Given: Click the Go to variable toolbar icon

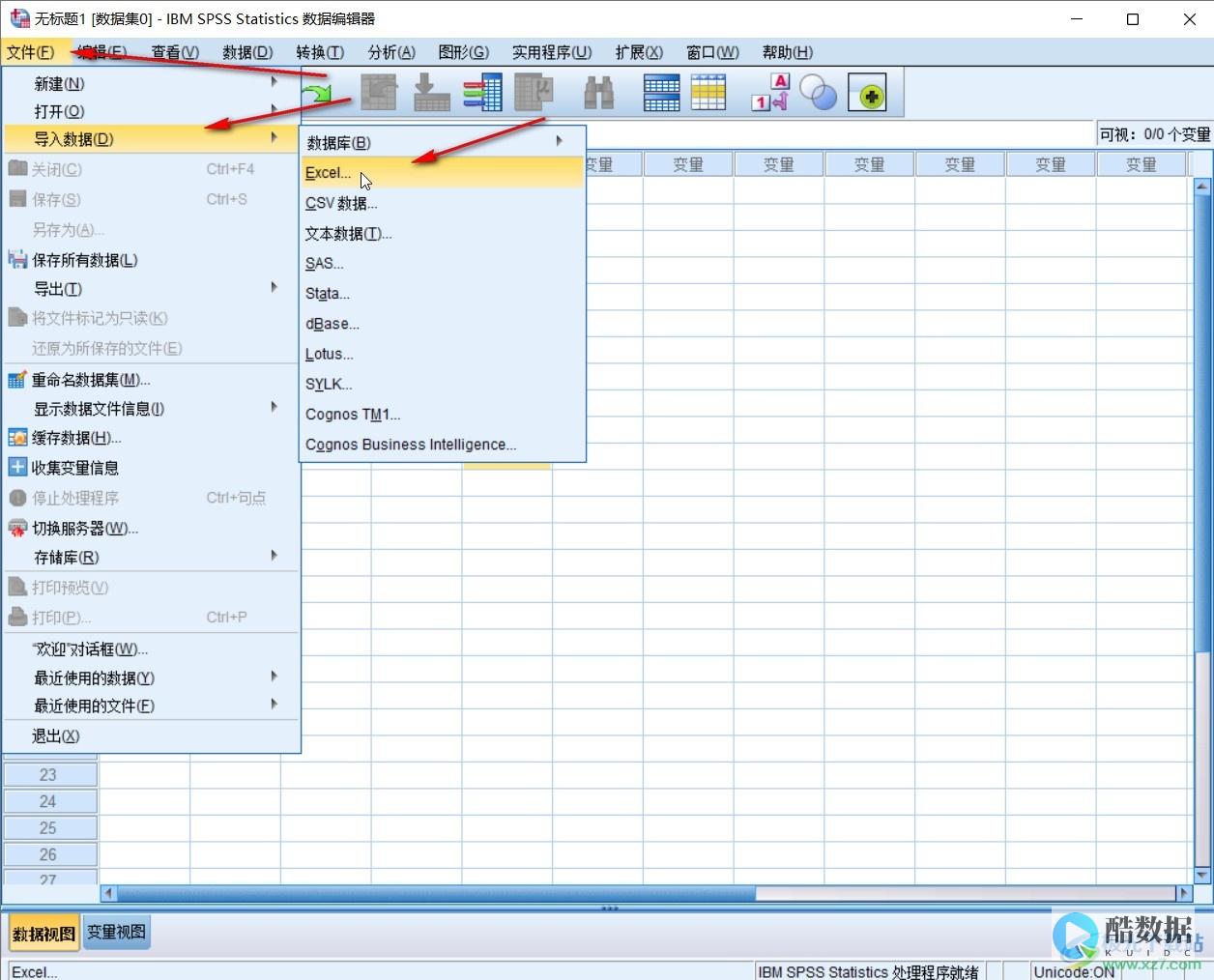Looking at the screenshot, I should [431, 93].
